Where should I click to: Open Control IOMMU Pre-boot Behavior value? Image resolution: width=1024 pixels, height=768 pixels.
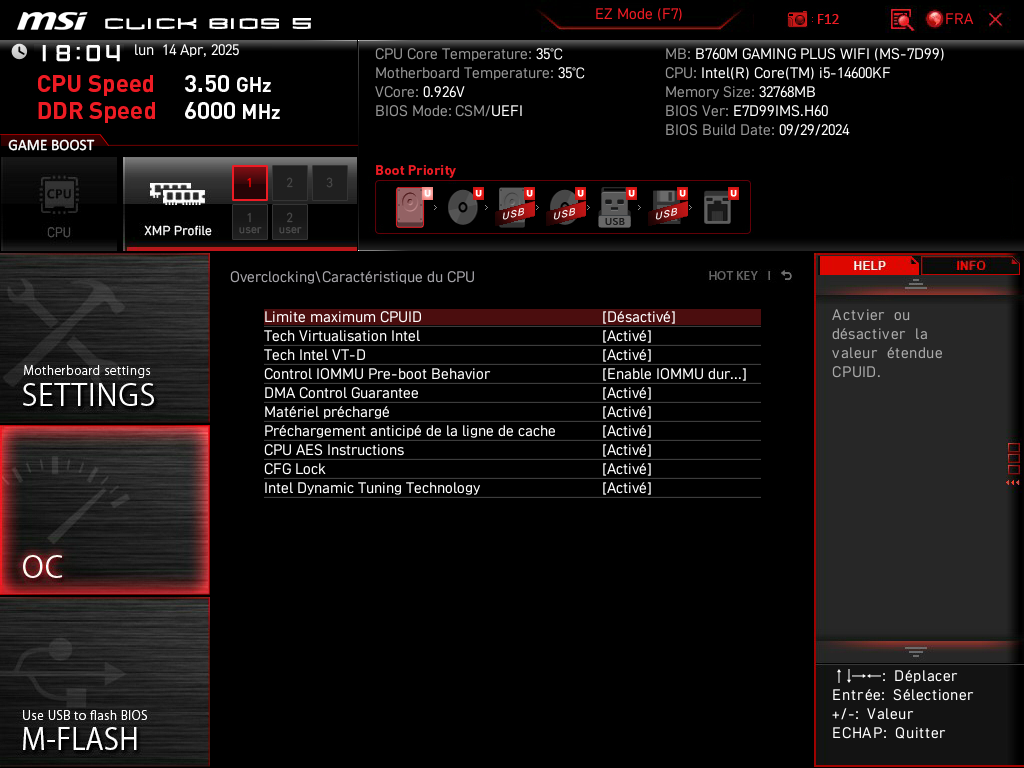point(674,374)
